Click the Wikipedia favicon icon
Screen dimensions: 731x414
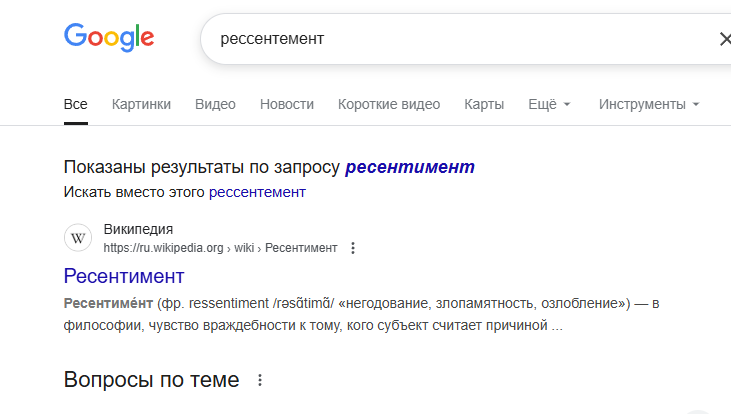[78, 238]
